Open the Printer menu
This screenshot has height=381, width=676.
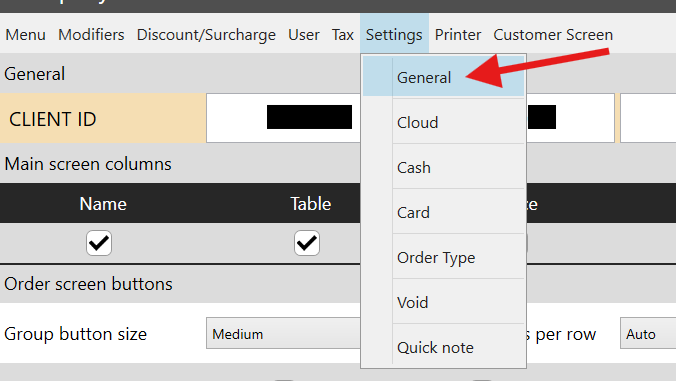pos(457,34)
